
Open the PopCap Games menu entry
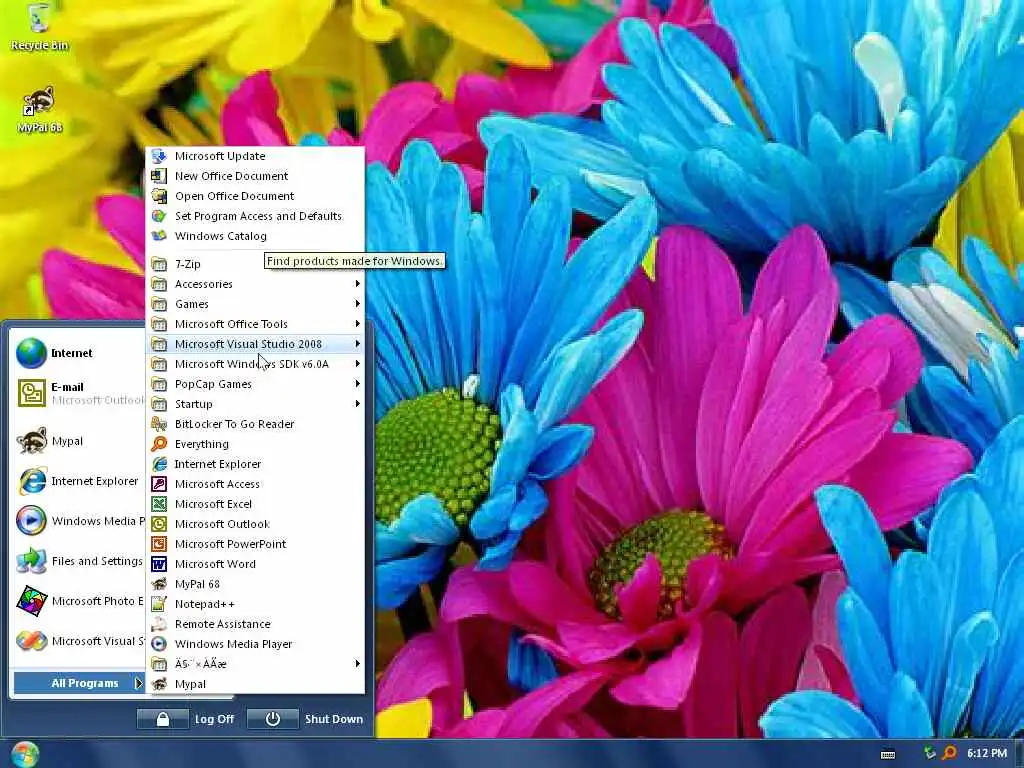tap(255, 384)
